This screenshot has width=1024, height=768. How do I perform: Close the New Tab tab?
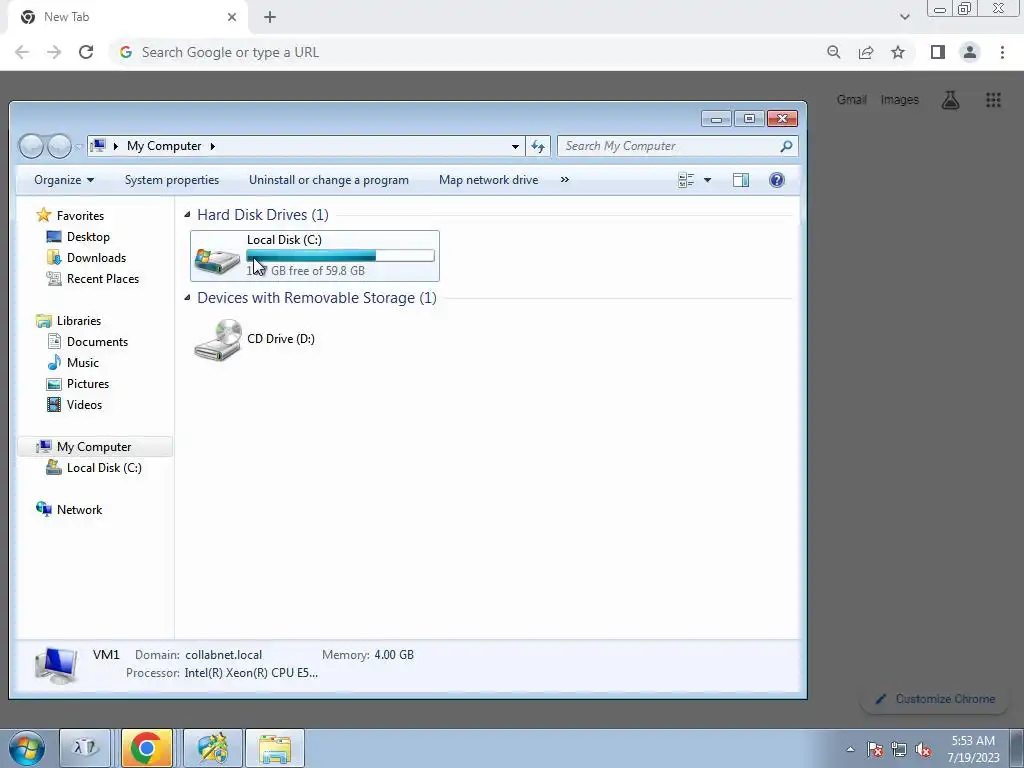point(232,17)
